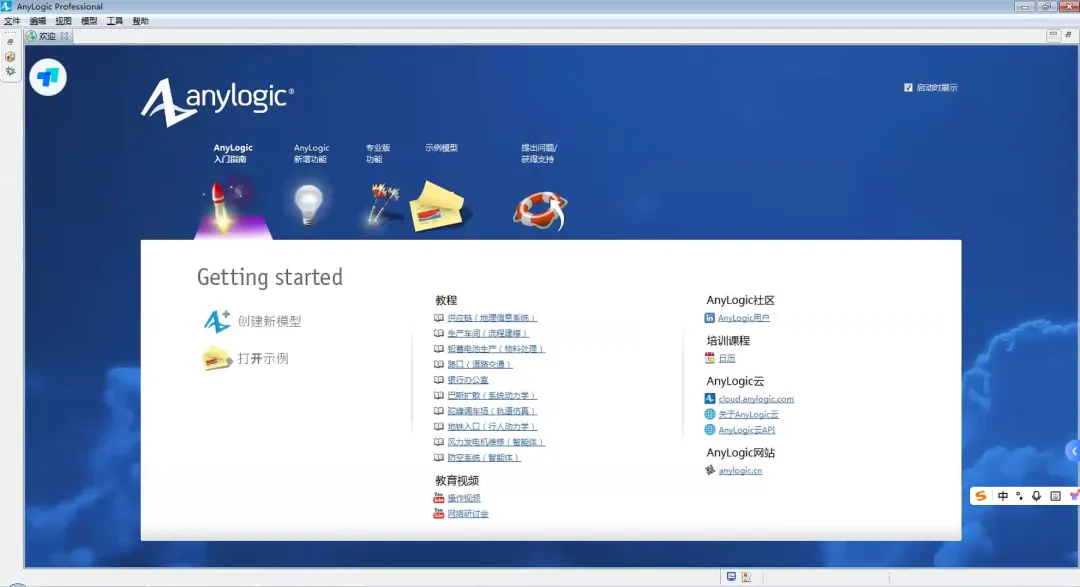The height and width of the screenshot is (587, 1080).
Task: Open the 模型 menu
Action: pyautogui.click(x=89, y=21)
